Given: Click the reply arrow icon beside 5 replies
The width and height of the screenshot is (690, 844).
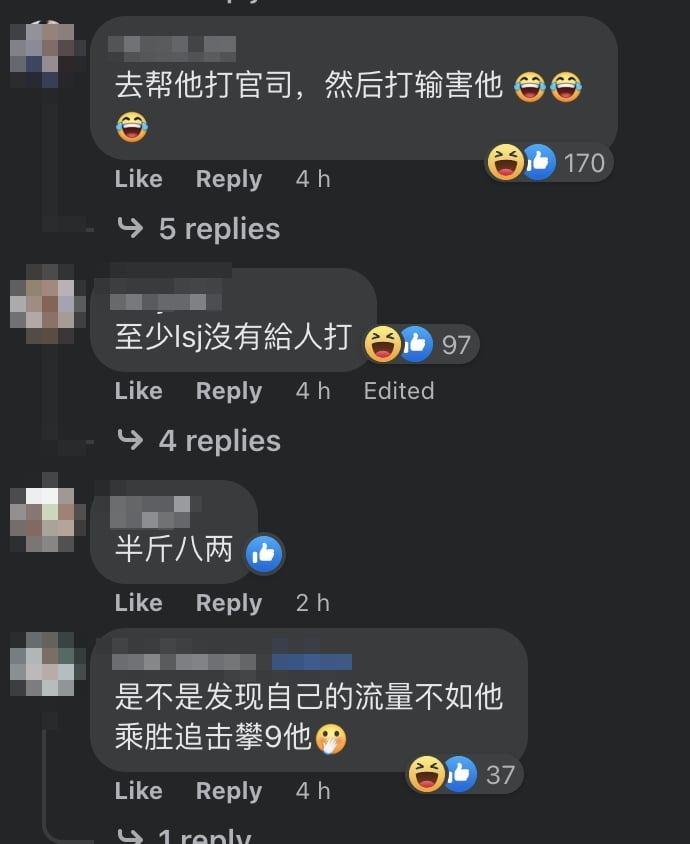Looking at the screenshot, I should point(130,228).
